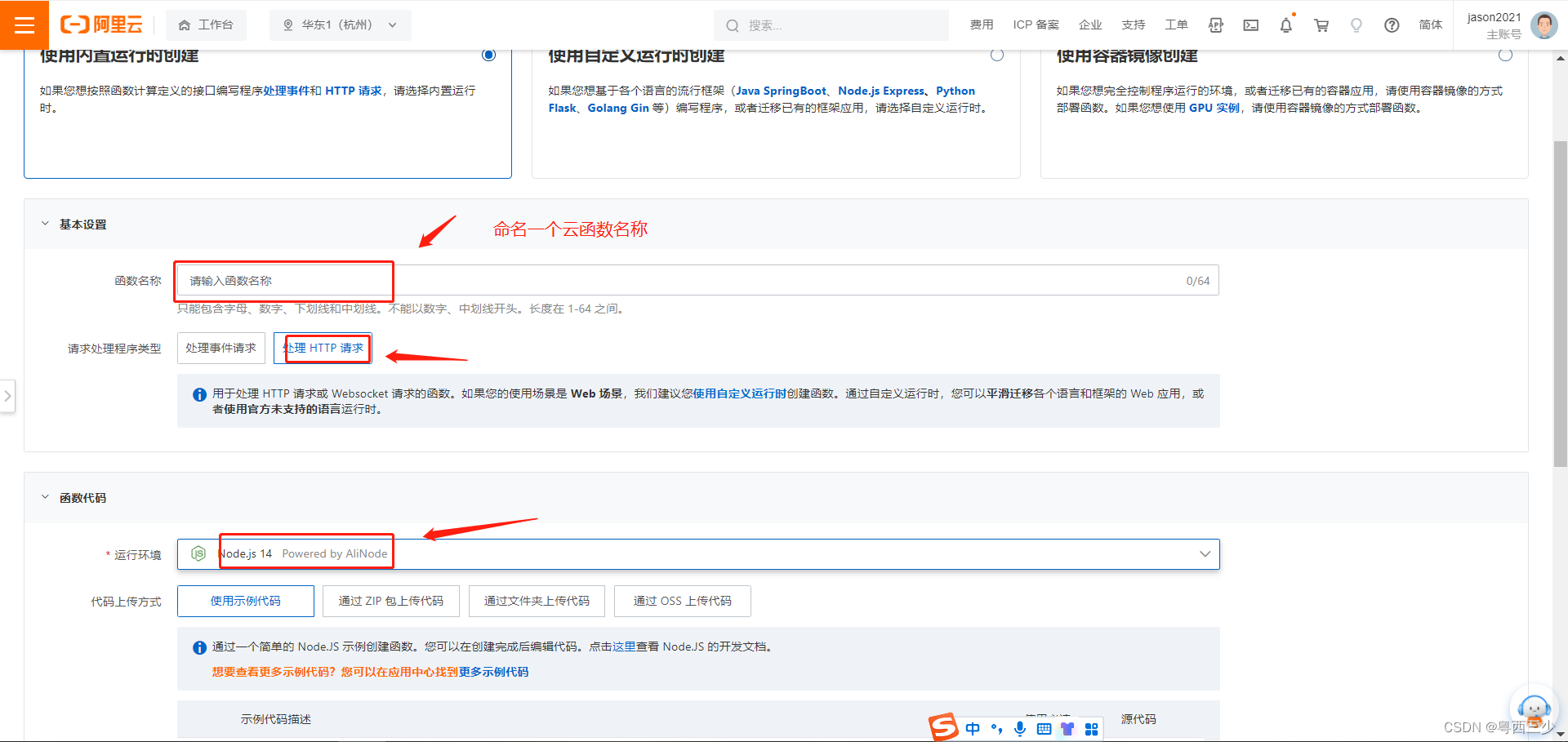Open the shopping cart icon
Viewport: 1568px width, 742px height.
(x=1321, y=25)
